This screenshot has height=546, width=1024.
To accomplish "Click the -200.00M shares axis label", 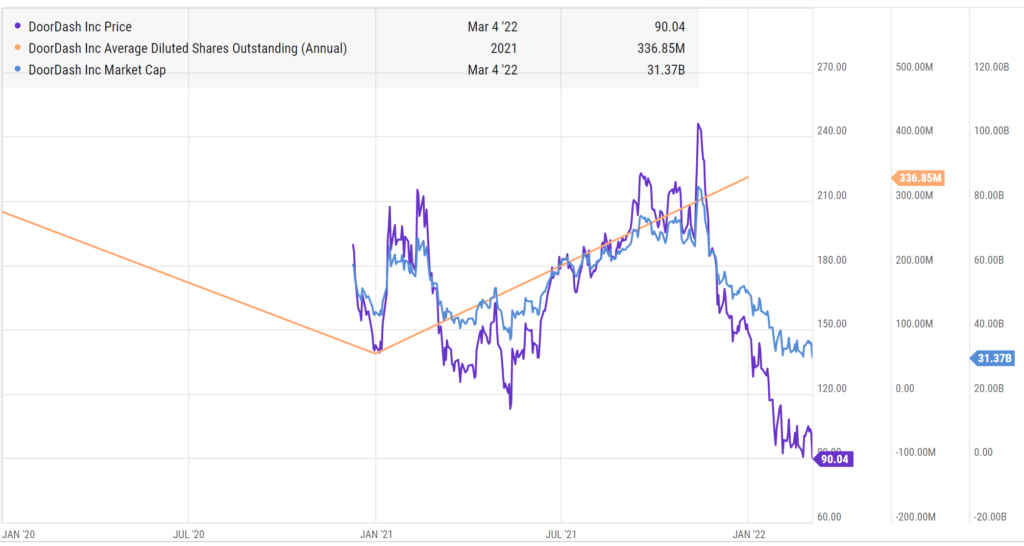I will click(915, 517).
